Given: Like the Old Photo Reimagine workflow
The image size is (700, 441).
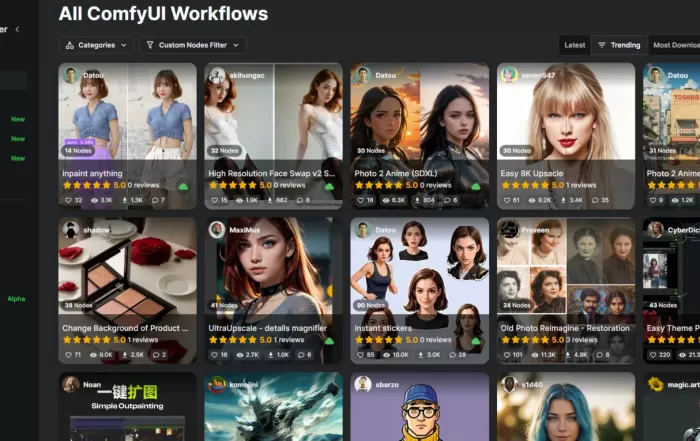Looking at the screenshot, I should pyautogui.click(x=507, y=355).
